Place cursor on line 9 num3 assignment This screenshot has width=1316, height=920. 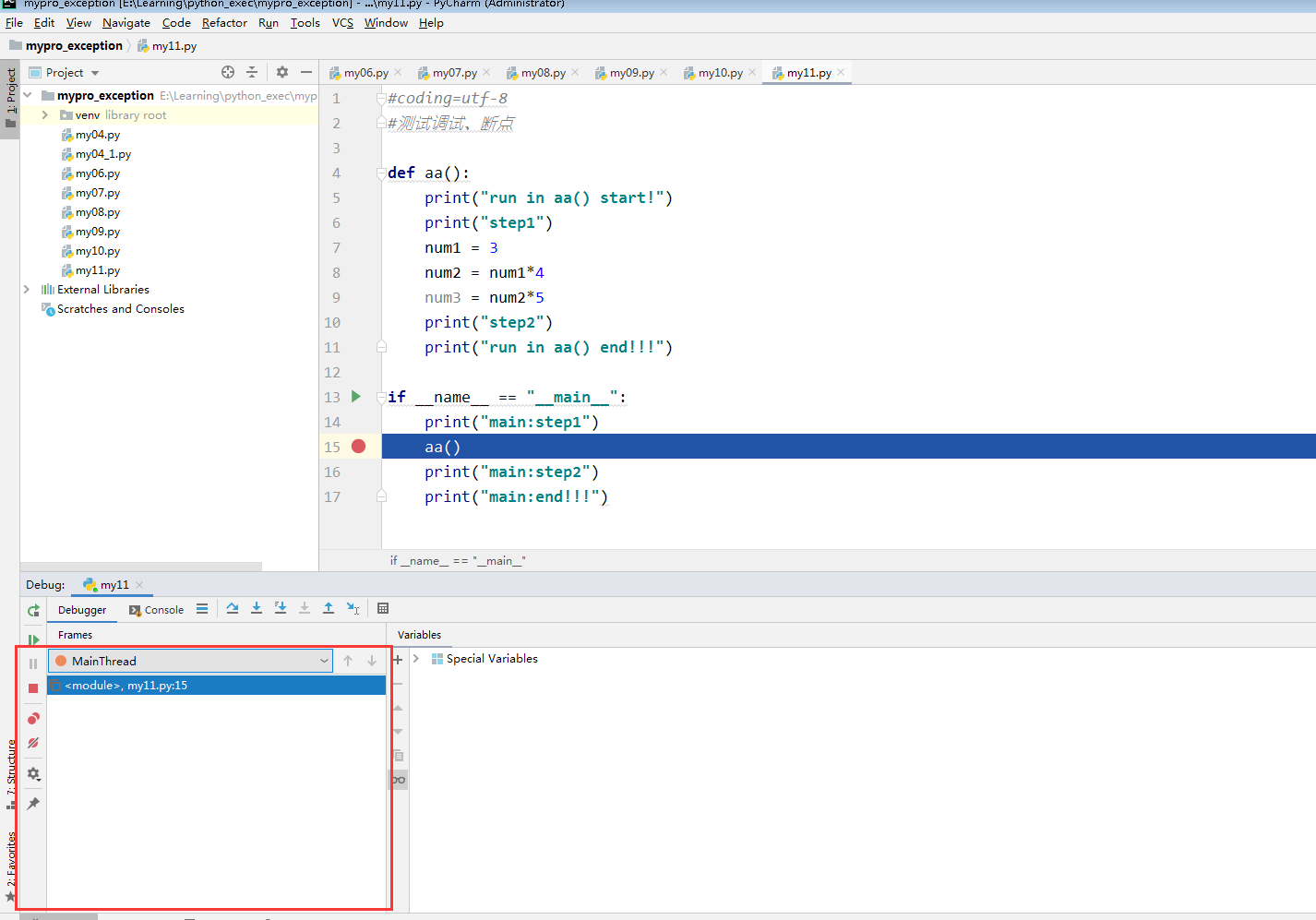click(485, 297)
